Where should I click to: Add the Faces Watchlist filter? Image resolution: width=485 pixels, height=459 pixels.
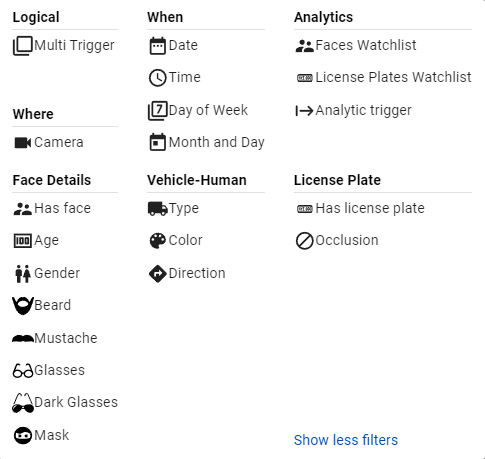coord(356,45)
